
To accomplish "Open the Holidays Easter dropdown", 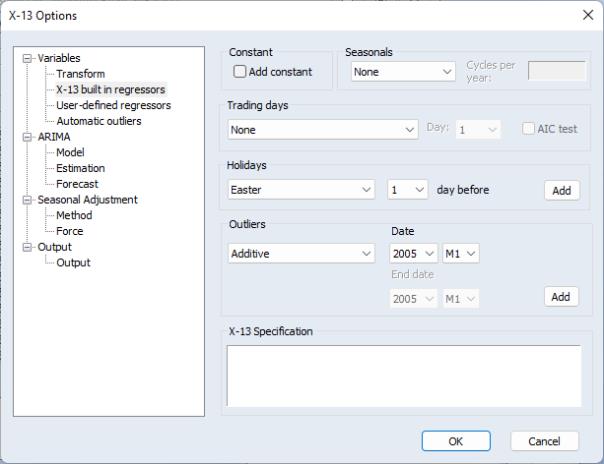I will pos(301,190).
